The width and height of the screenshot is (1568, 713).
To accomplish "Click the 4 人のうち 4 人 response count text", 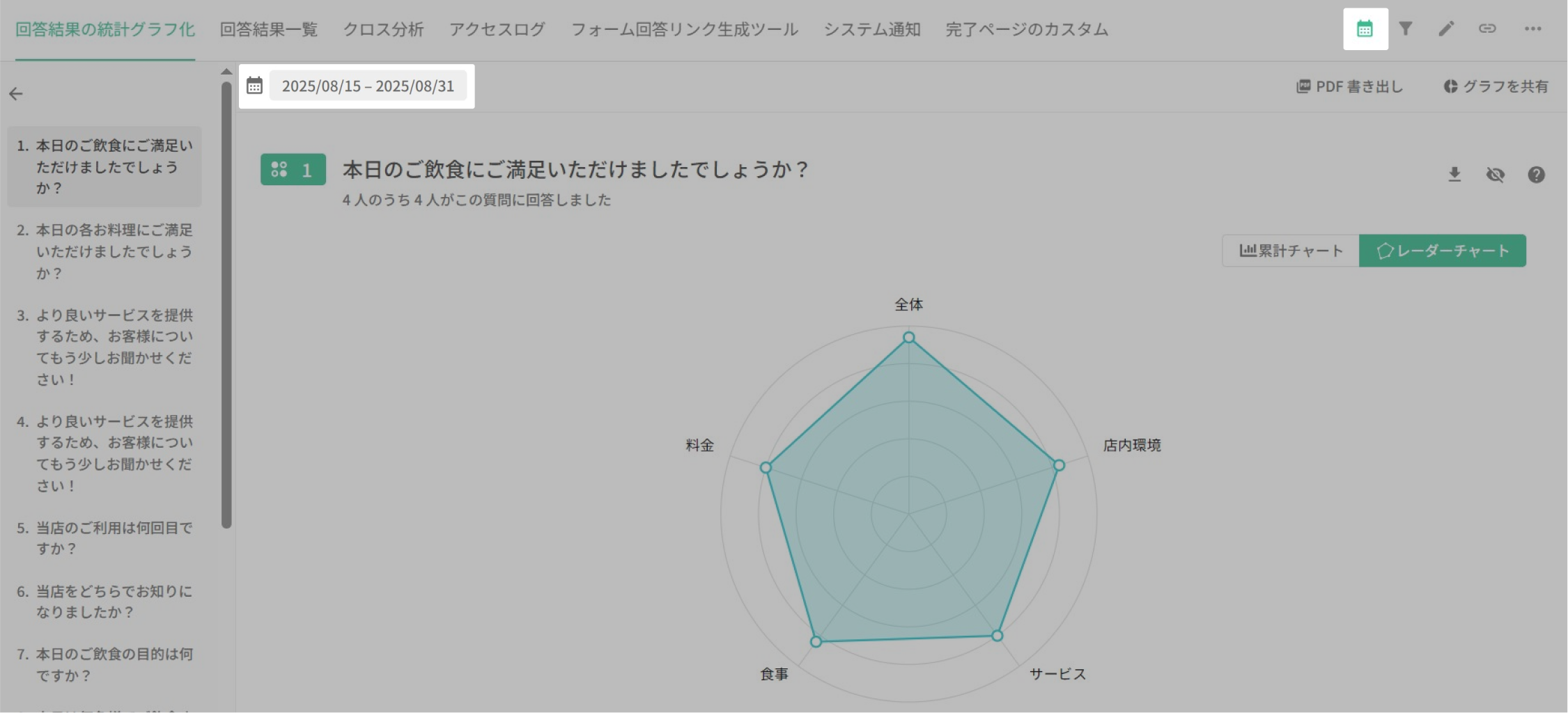I will [476, 200].
